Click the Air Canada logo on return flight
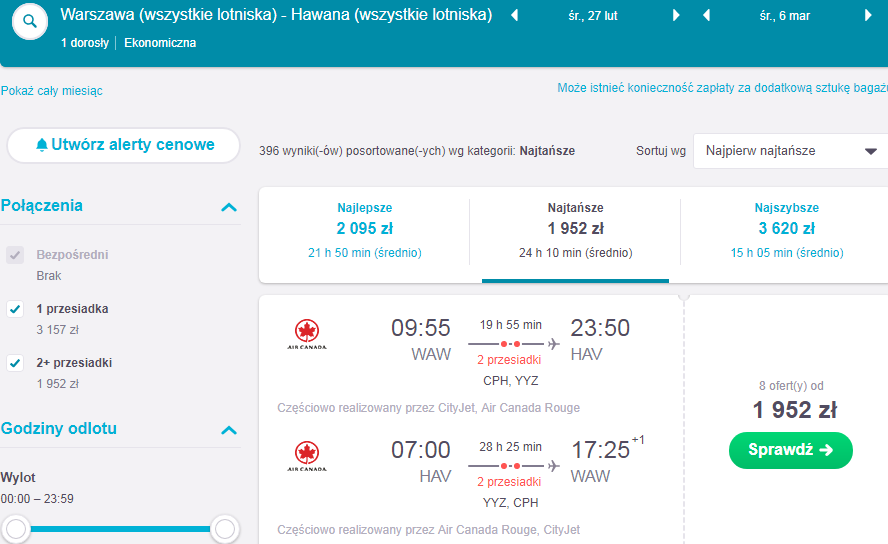Viewport: 888px width, 544px height. click(x=307, y=457)
